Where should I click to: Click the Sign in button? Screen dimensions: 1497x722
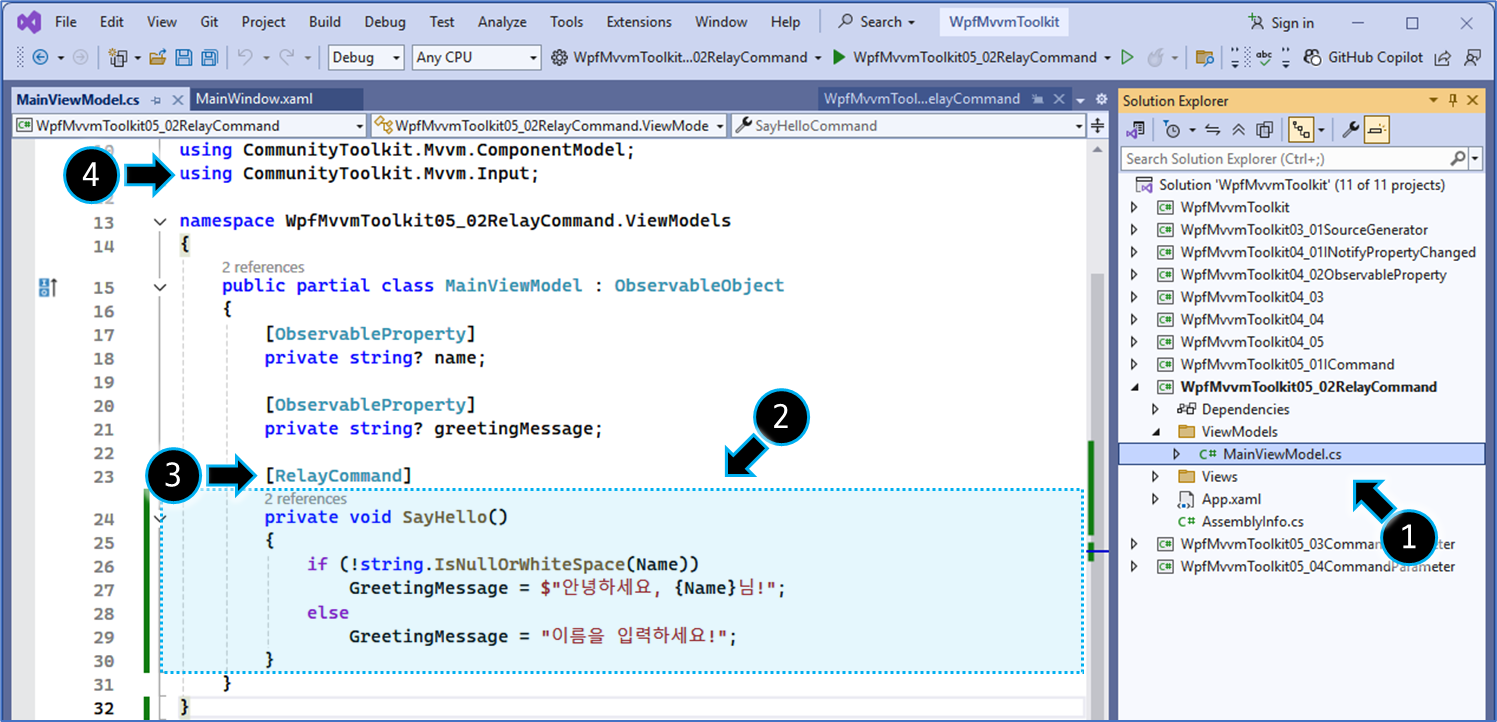(x=1281, y=22)
